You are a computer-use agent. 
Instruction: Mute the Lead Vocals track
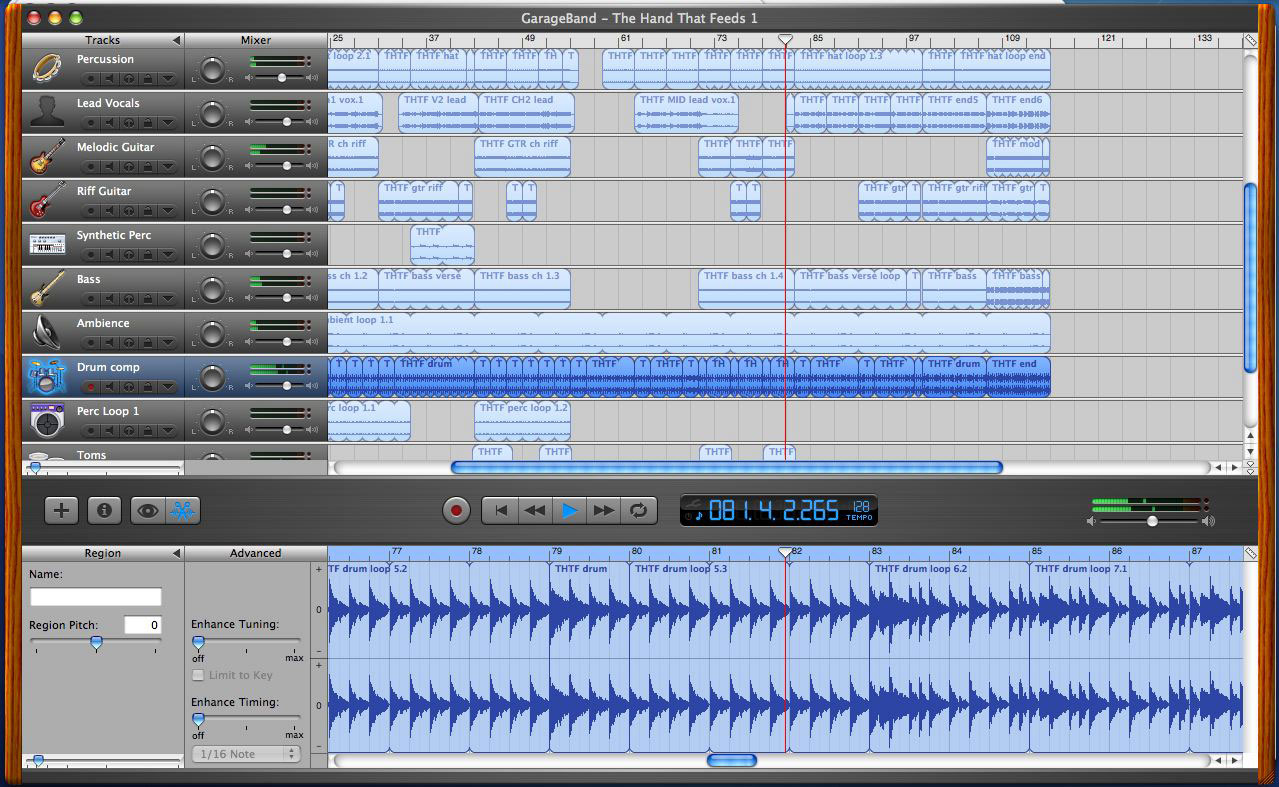[x=110, y=123]
